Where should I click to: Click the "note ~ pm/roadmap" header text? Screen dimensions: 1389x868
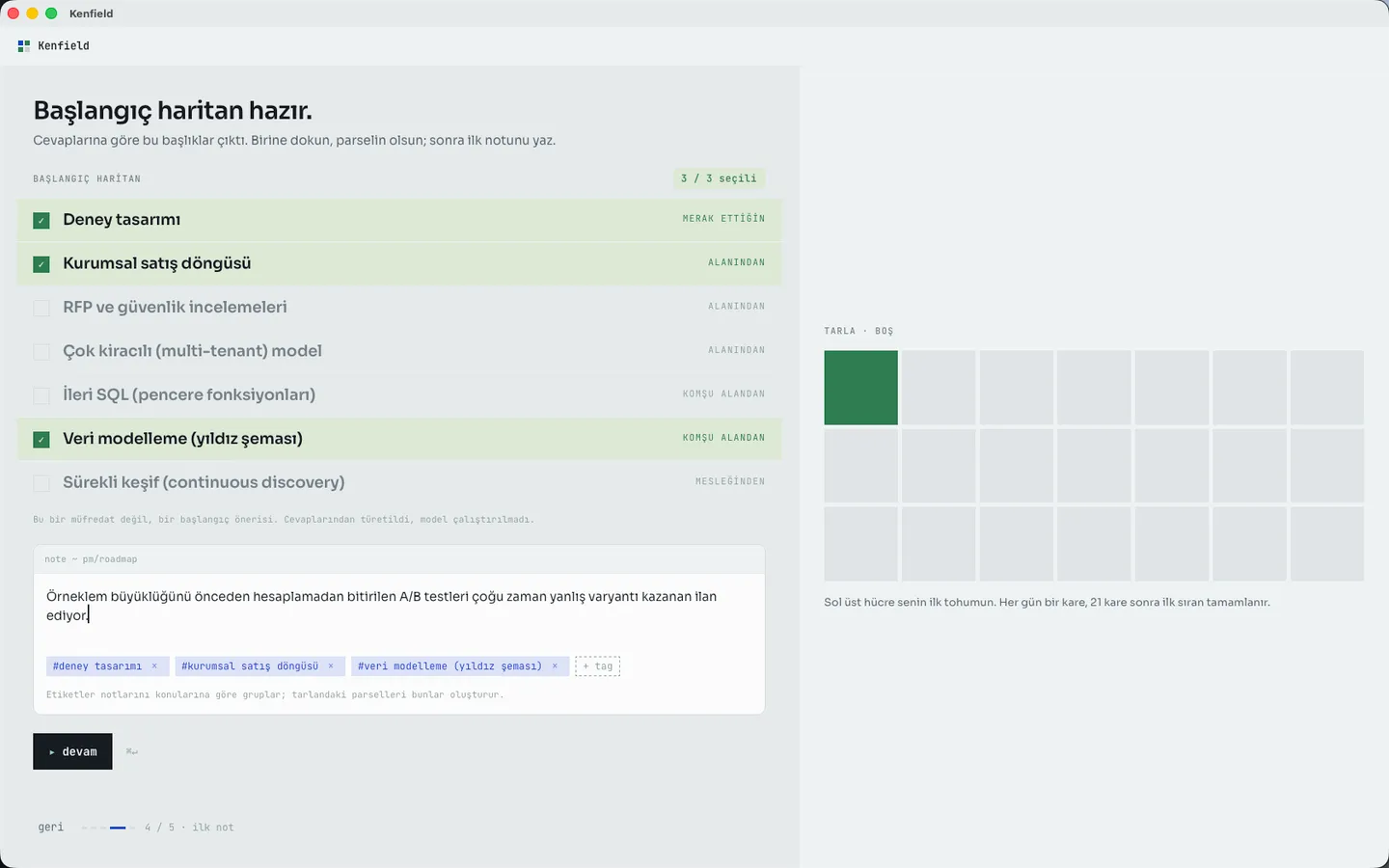pyautogui.click(x=91, y=559)
